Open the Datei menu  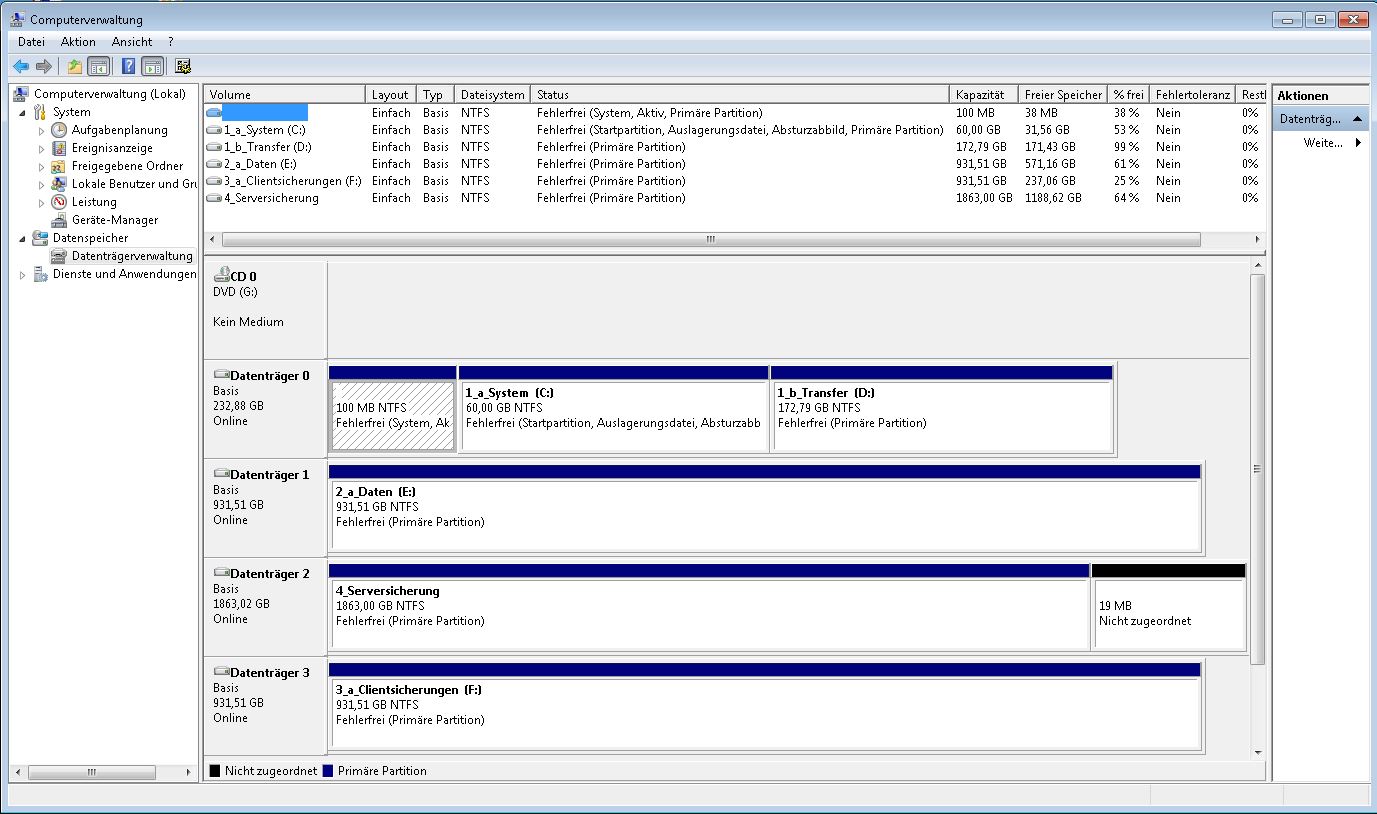[31, 42]
